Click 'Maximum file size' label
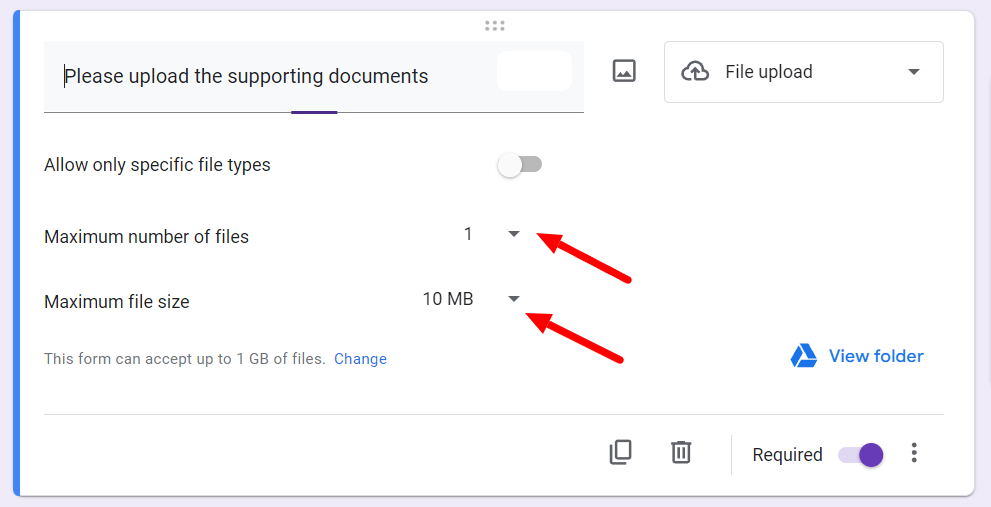The image size is (991, 507). click(x=117, y=302)
